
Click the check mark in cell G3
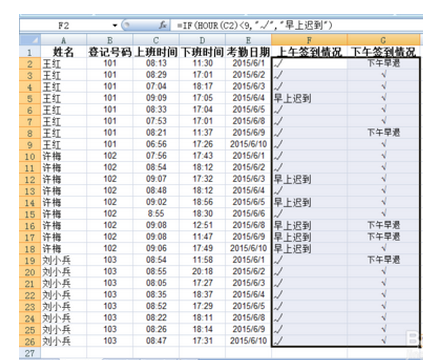(x=384, y=75)
